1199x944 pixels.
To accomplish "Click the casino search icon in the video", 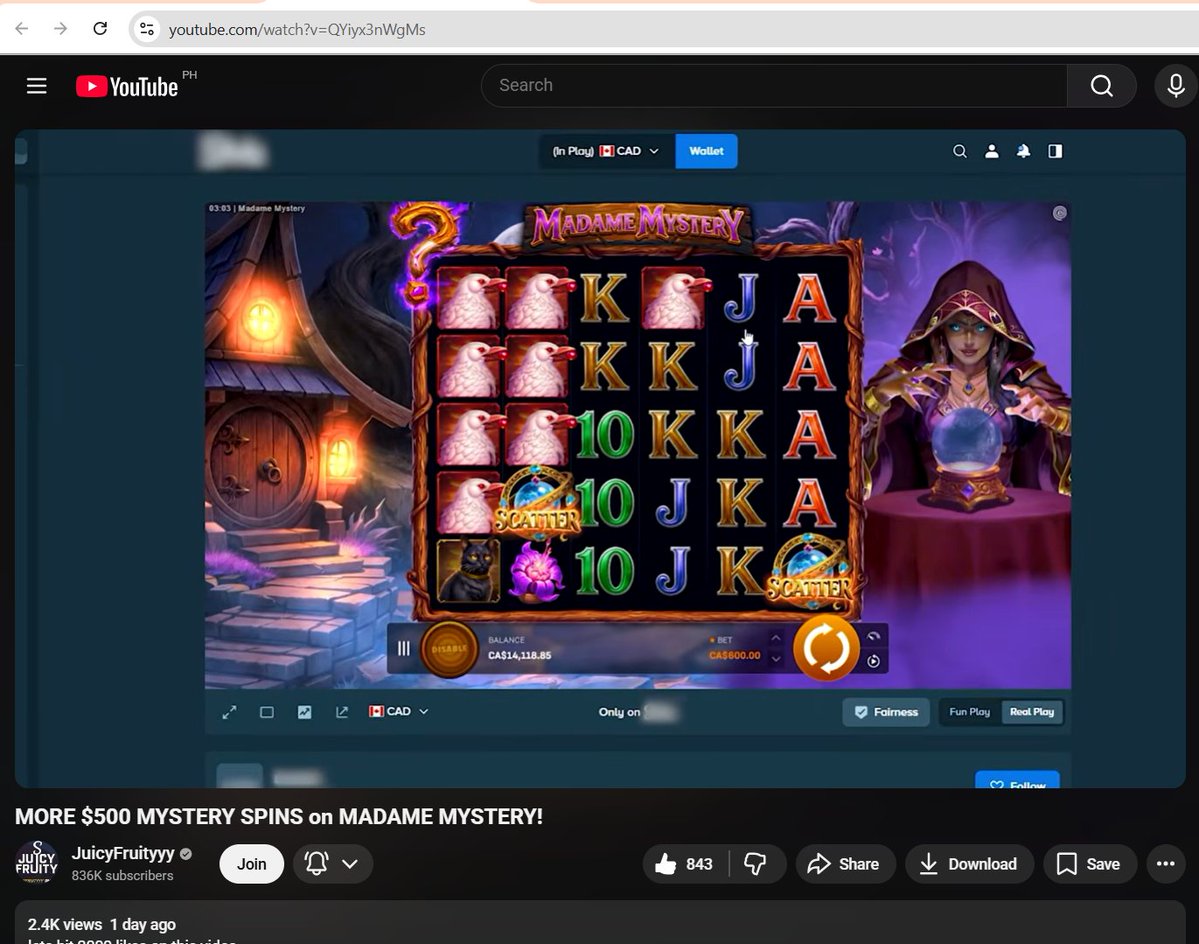I will (960, 151).
